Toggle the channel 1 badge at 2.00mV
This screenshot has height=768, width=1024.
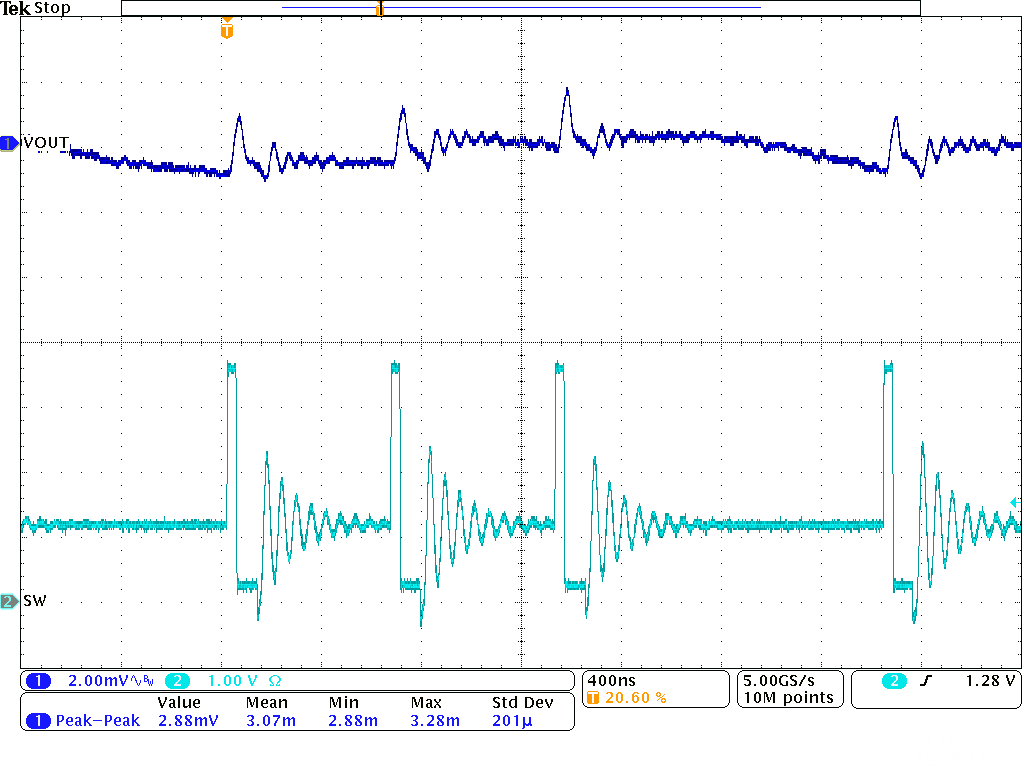(x=37, y=681)
